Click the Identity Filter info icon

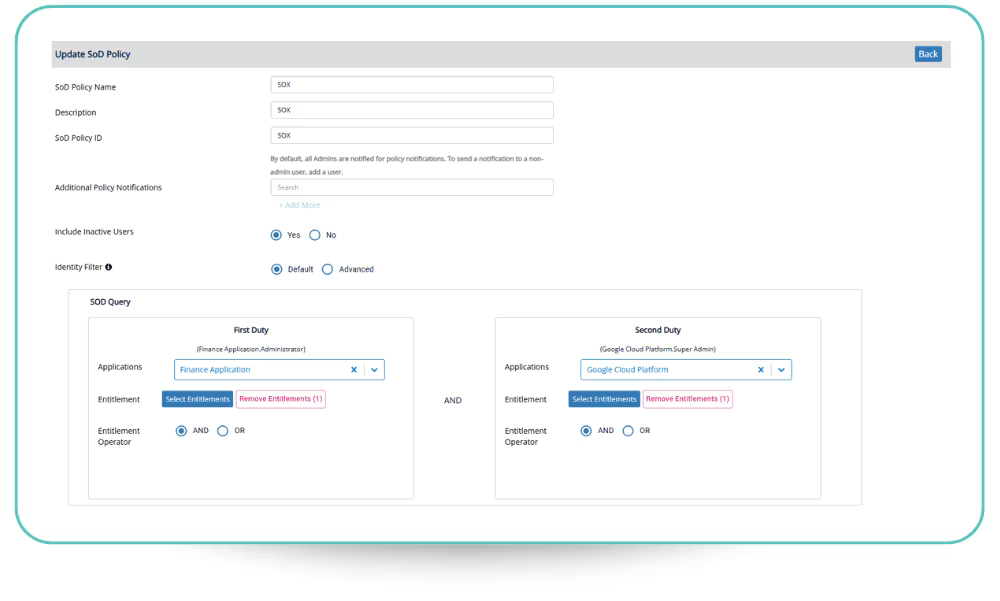pyautogui.click(x=108, y=268)
